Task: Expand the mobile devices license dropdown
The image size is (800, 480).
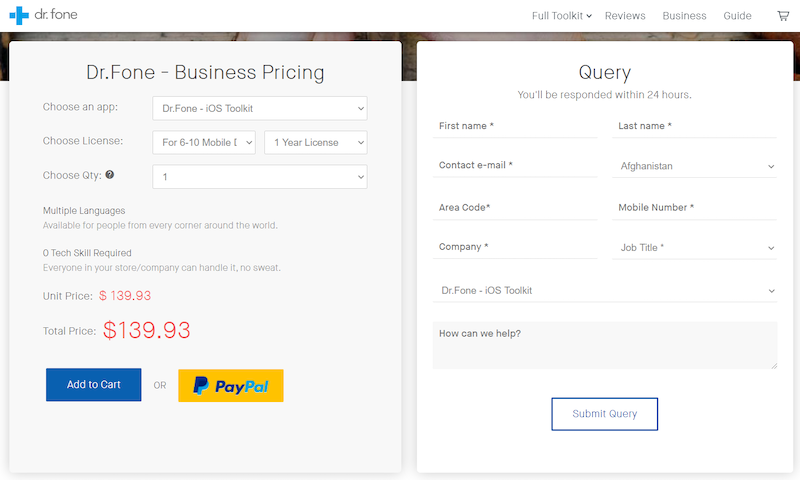Action: point(204,143)
